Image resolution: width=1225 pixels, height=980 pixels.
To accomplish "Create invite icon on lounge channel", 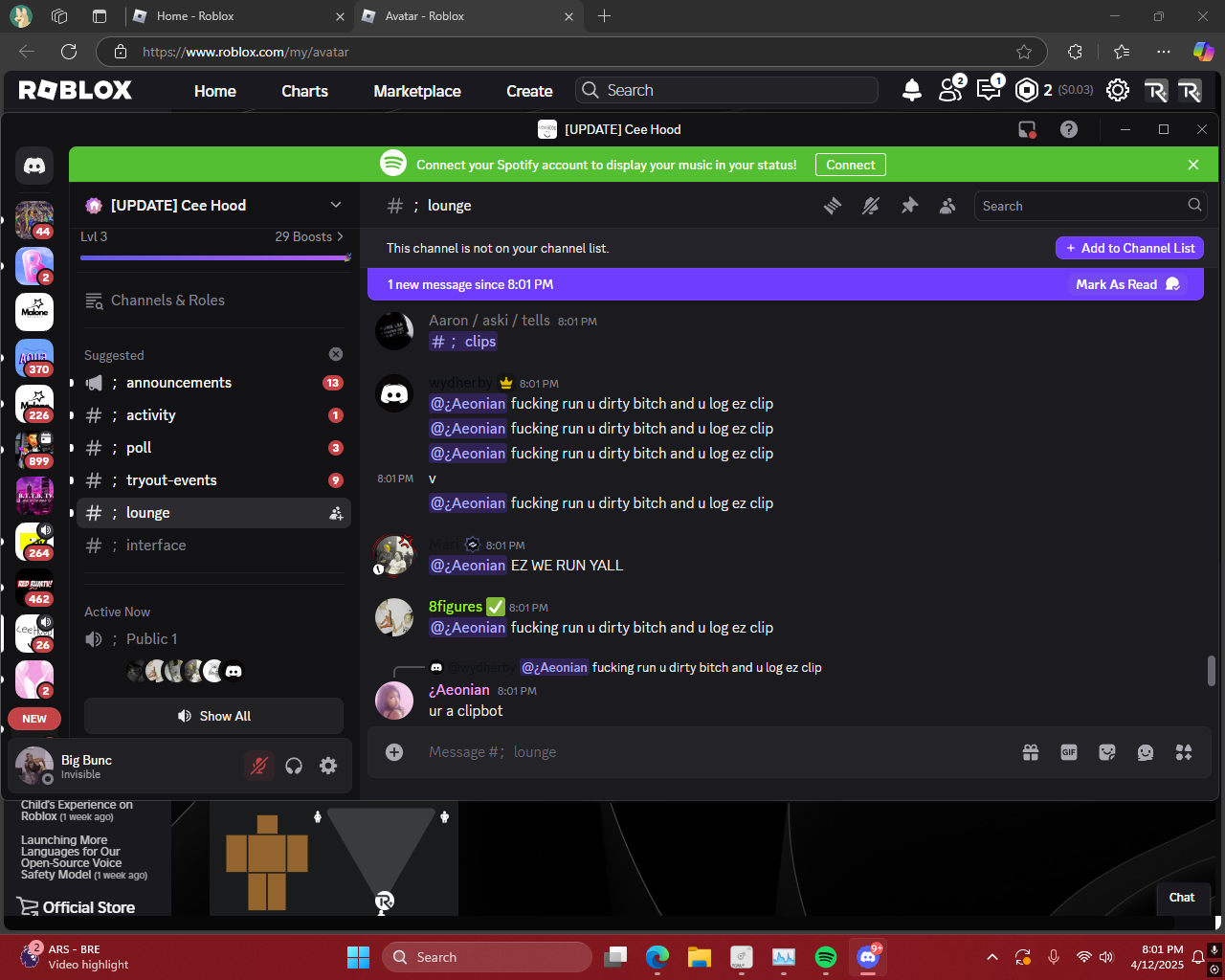I will click(336, 513).
